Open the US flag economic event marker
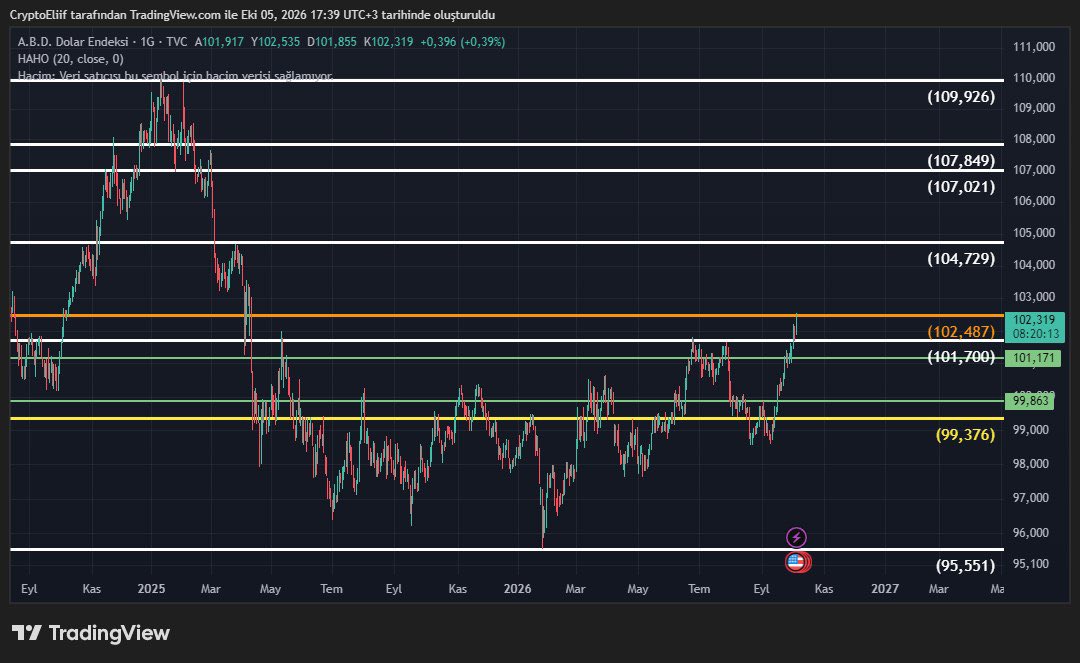The image size is (1080, 663). coord(796,562)
